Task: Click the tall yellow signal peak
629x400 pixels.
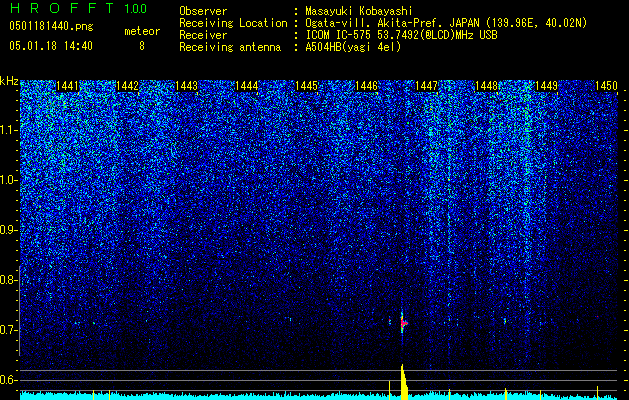Action: [404, 382]
